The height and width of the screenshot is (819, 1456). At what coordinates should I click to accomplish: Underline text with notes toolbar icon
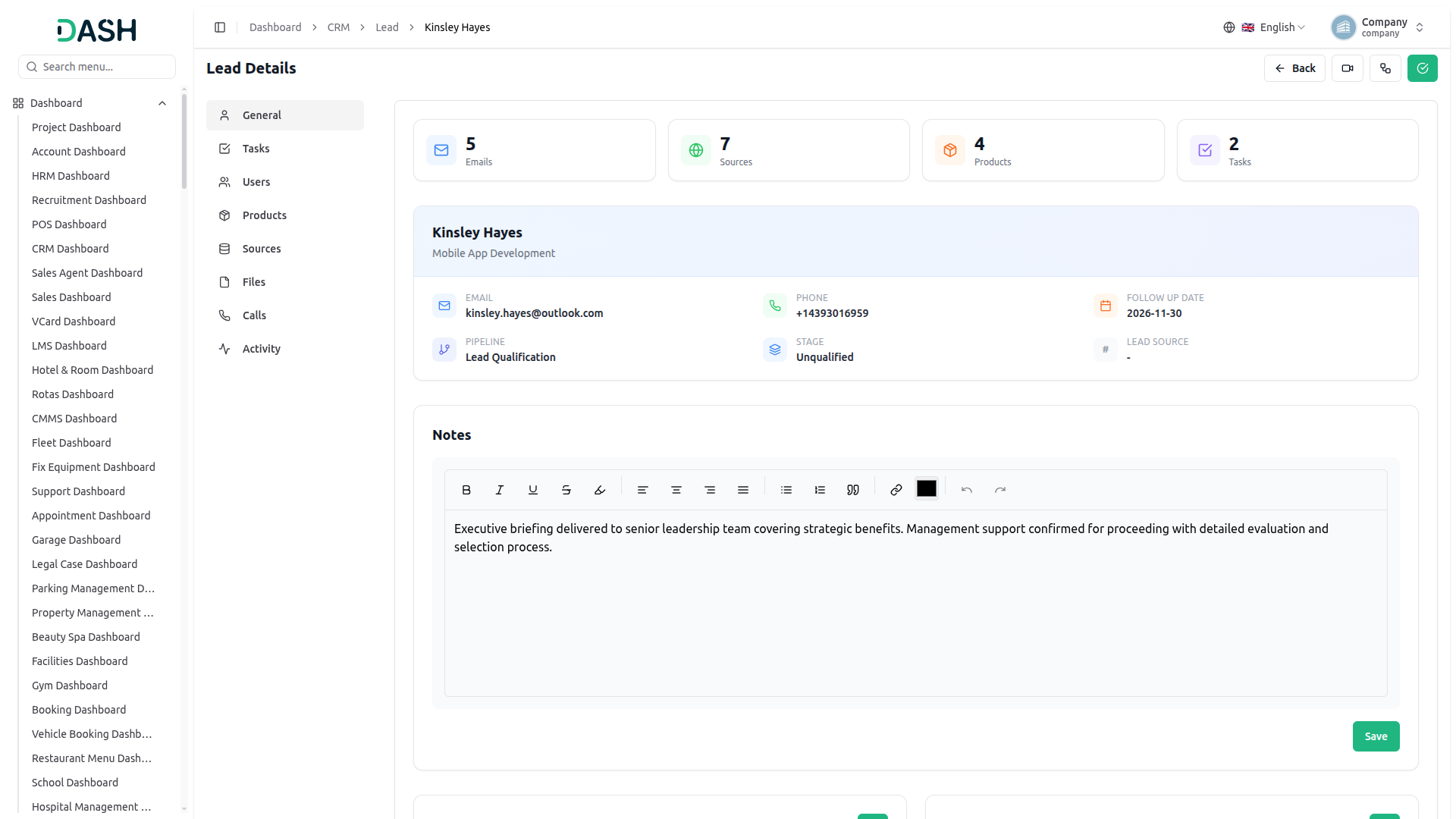pyautogui.click(x=533, y=490)
